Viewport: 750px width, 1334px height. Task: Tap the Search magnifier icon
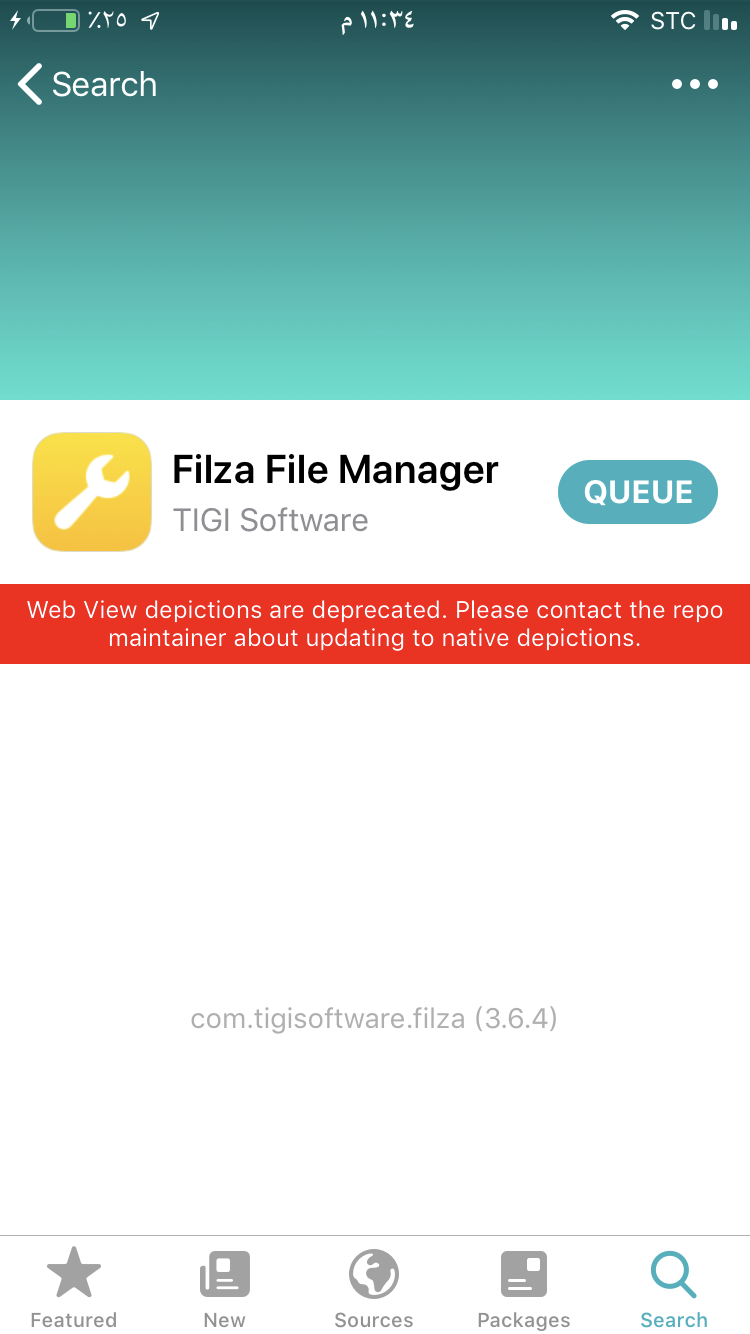click(673, 1274)
